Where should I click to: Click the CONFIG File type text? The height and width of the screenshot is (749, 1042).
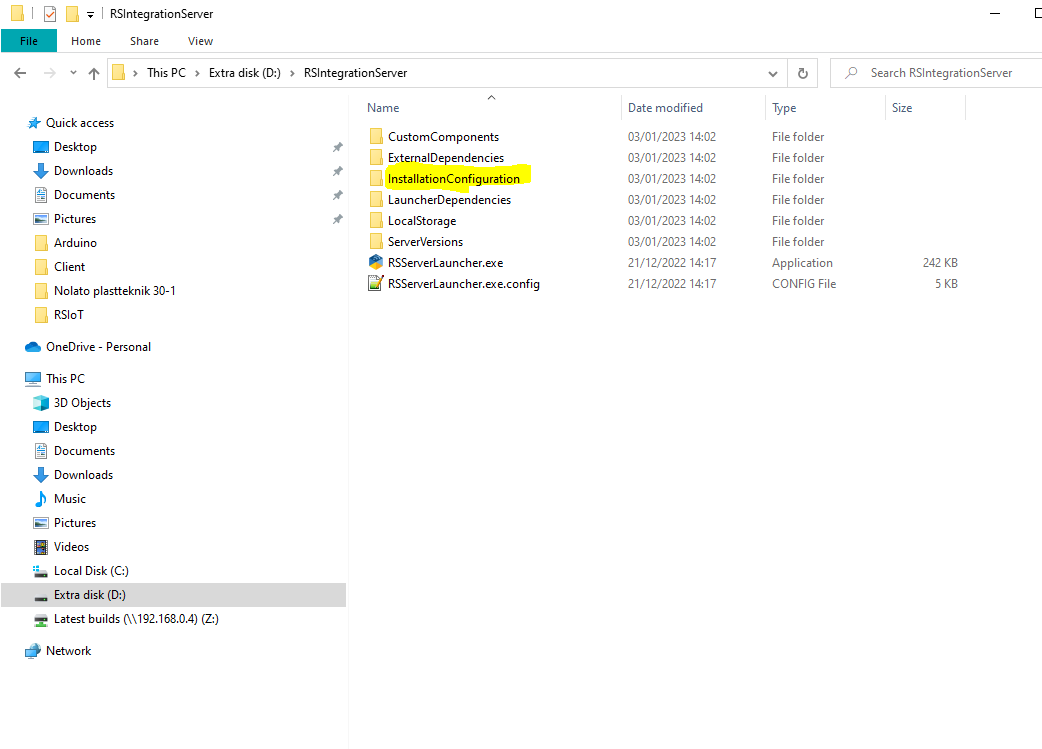[x=804, y=284]
